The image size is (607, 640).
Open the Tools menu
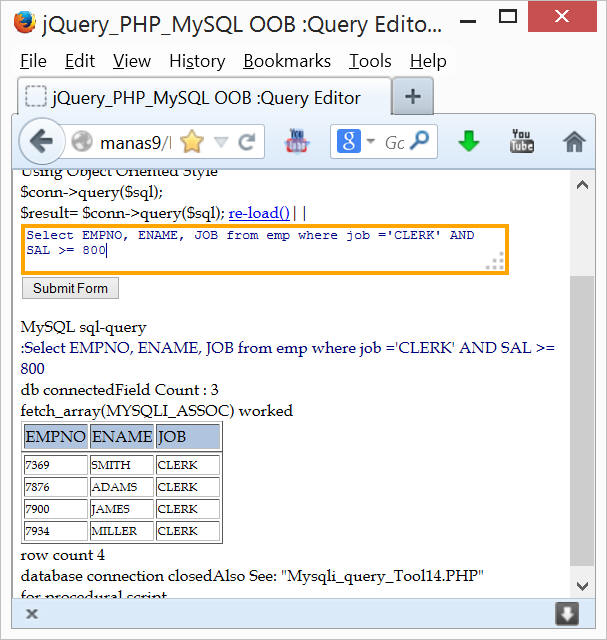tap(369, 61)
